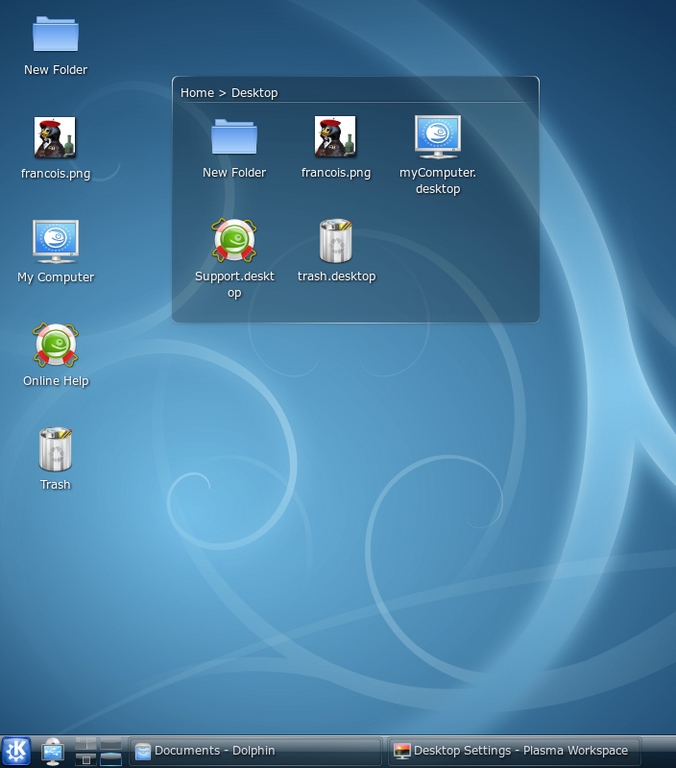Click the Home > Desktop widget title
Viewport: 676px width, 768px height.
(229, 92)
